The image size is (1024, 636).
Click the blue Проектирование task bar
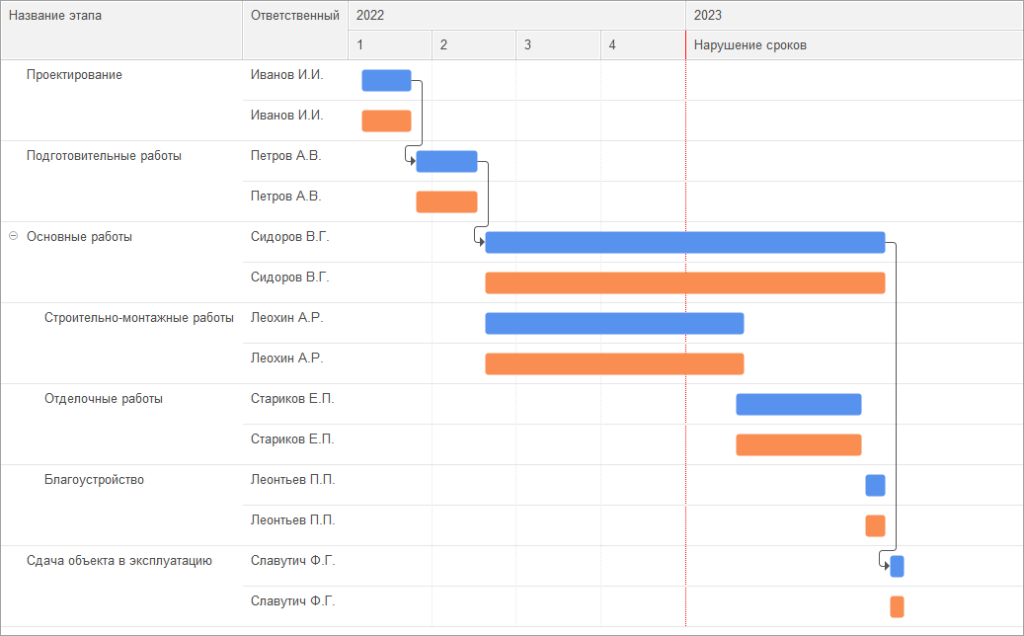pyautogui.click(x=386, y=81)
